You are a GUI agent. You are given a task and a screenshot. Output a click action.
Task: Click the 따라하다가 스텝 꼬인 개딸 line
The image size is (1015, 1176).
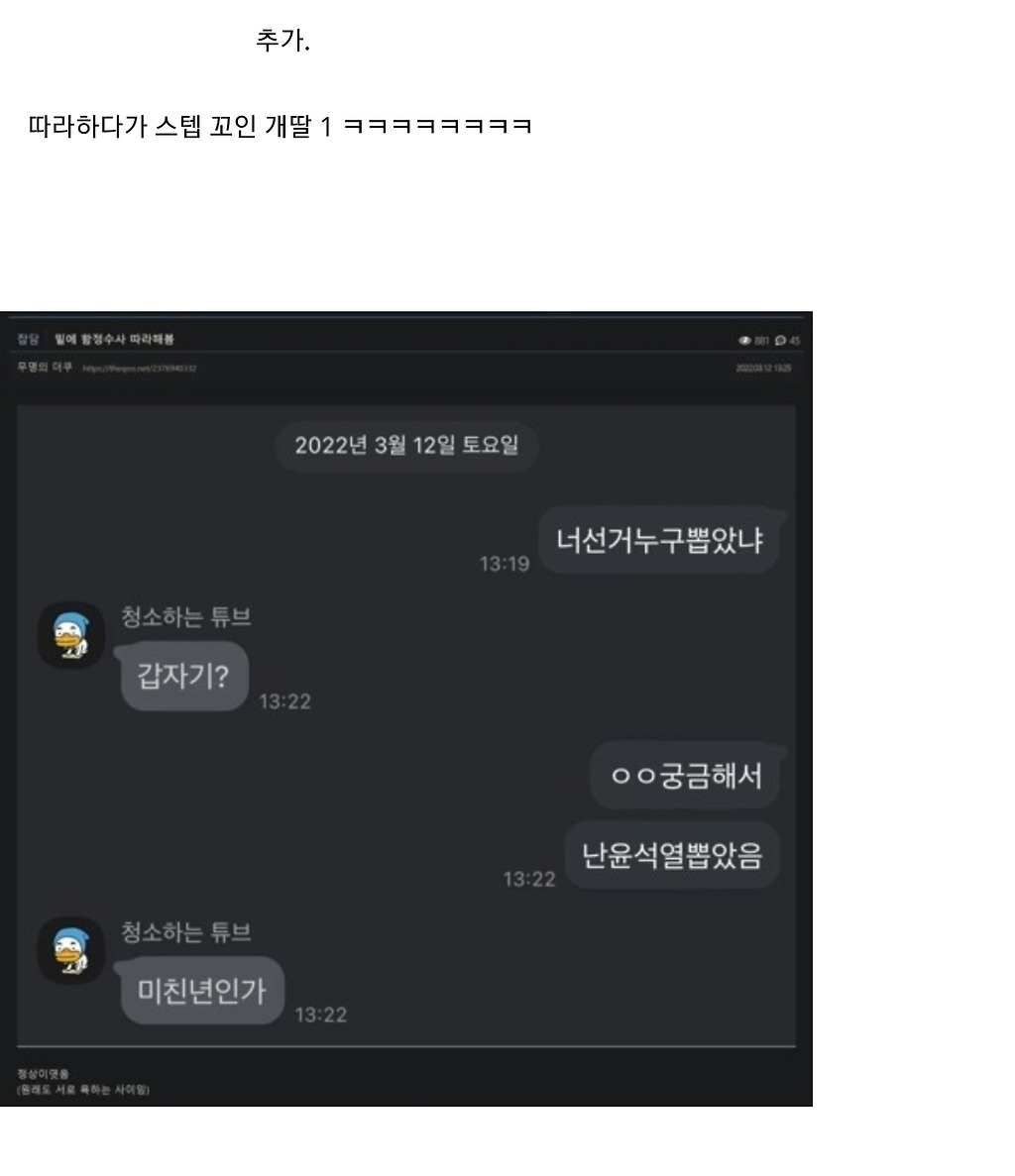[x=280, y=126]
